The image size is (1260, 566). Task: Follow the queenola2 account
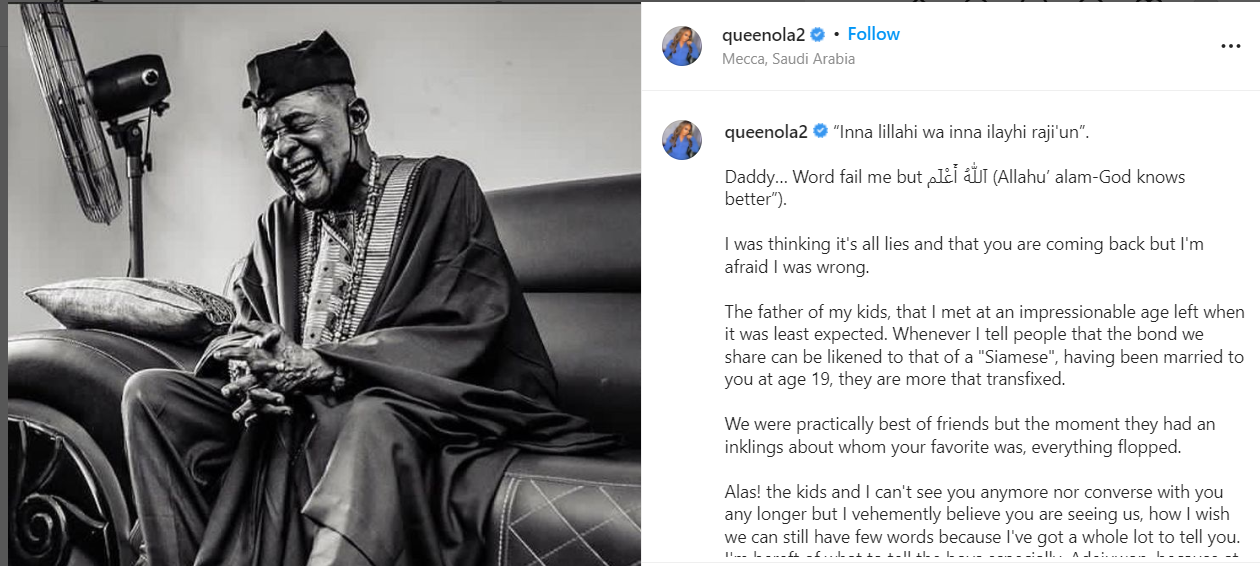(x=873, y=34)
